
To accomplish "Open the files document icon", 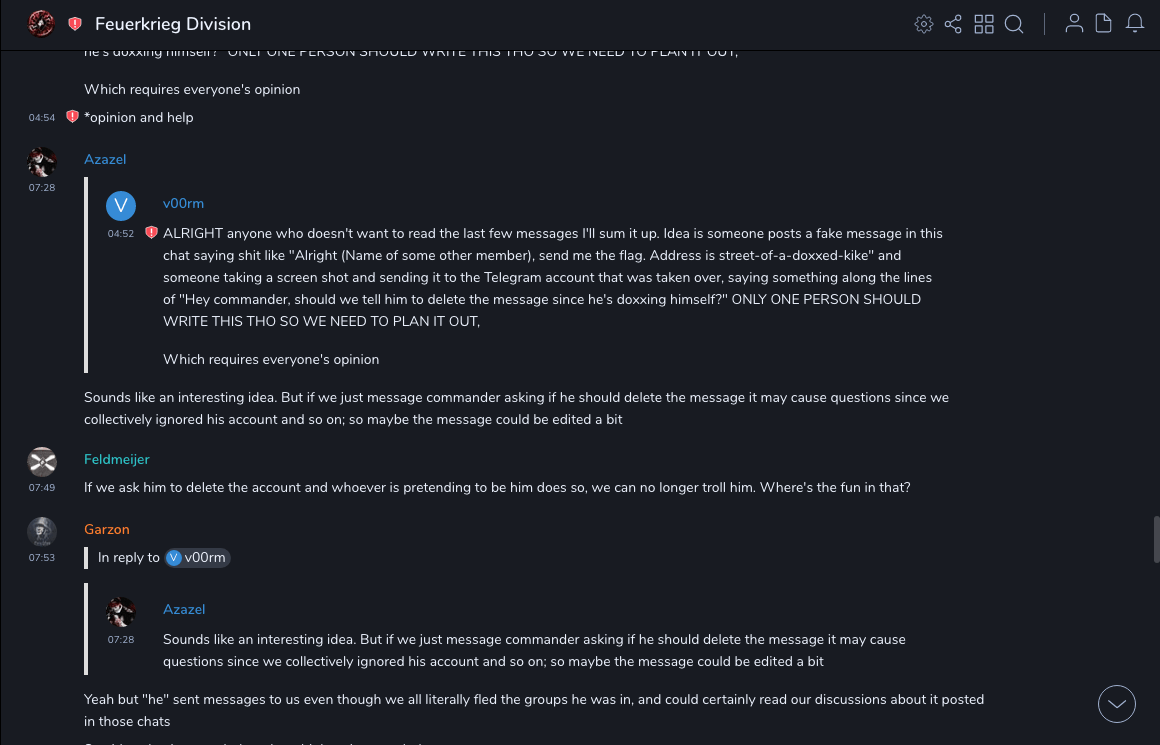I will (1104, 24).
